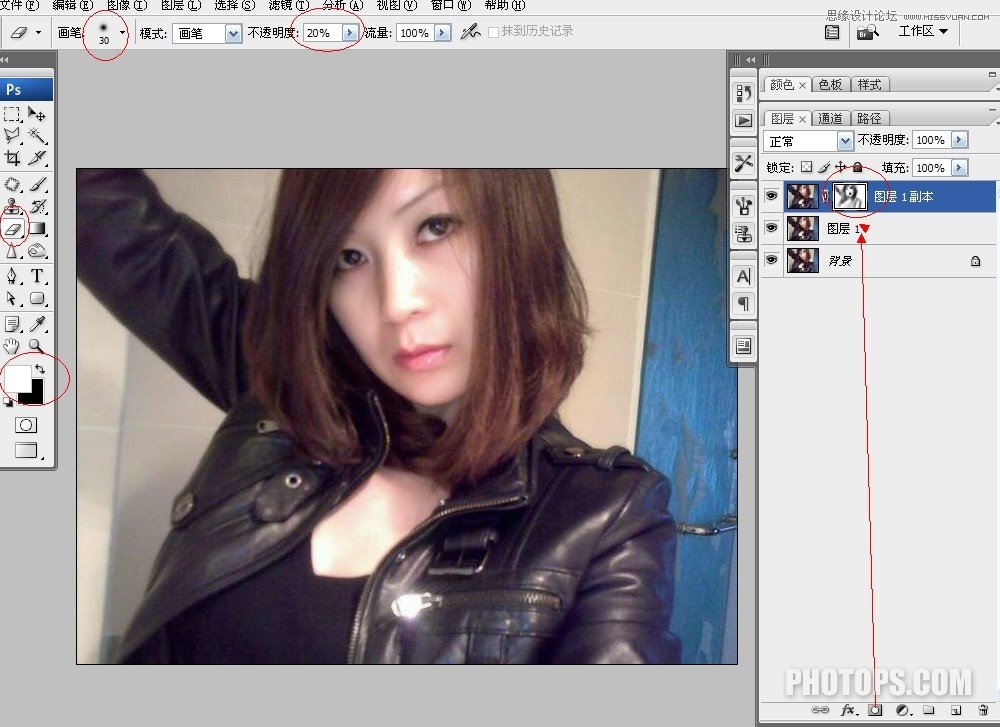1000x727 pixels.
Task: Select the Brush tool
Action: (37, 184)
